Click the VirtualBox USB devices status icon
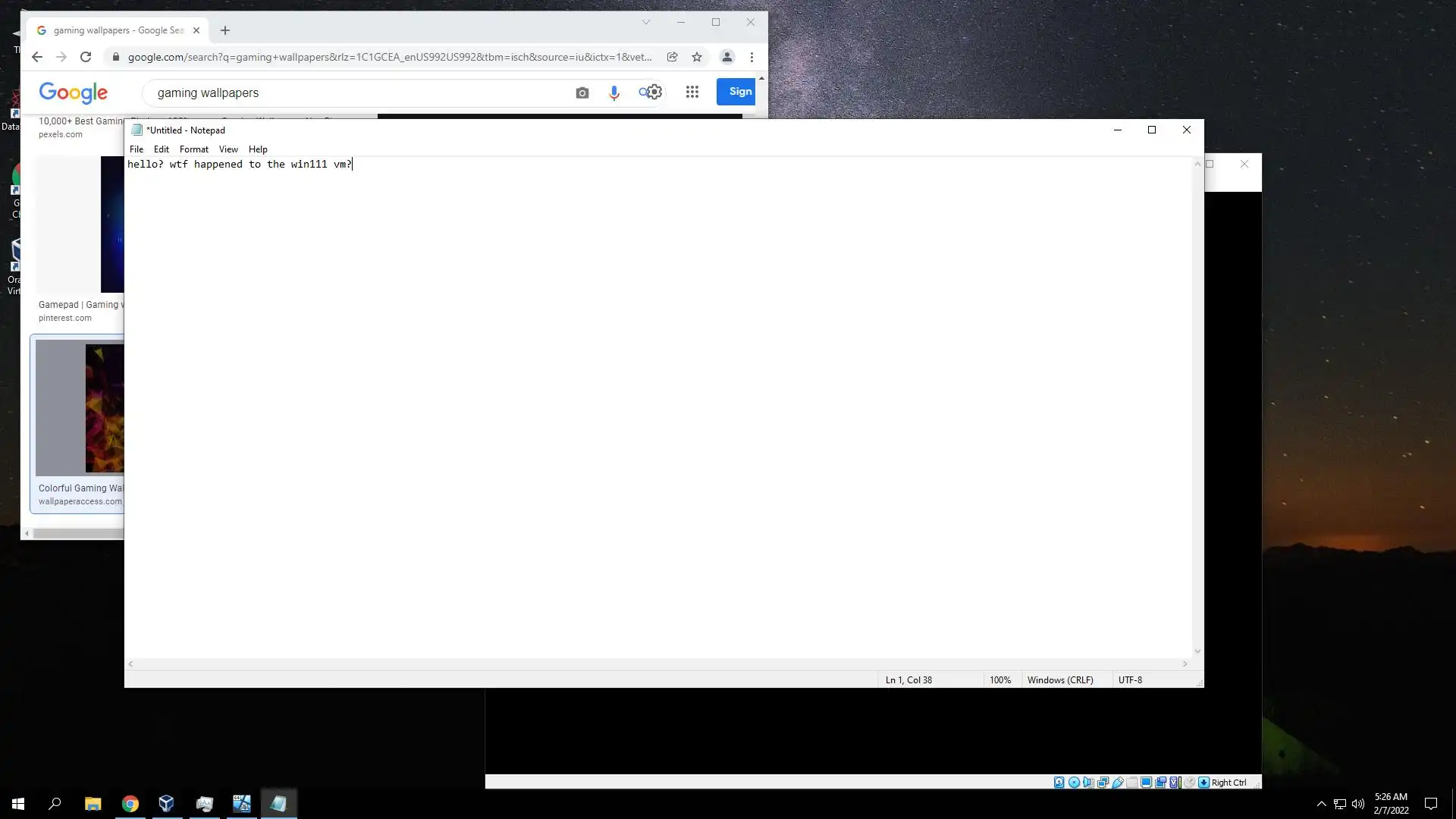1456x819 pixels. [1118, 782]
